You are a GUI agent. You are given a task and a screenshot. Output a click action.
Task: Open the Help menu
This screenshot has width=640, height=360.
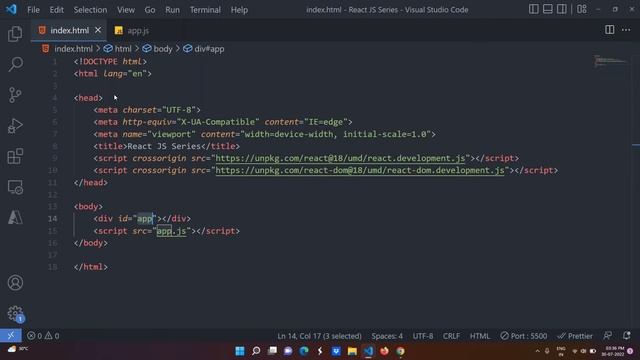tap(239, 9)
